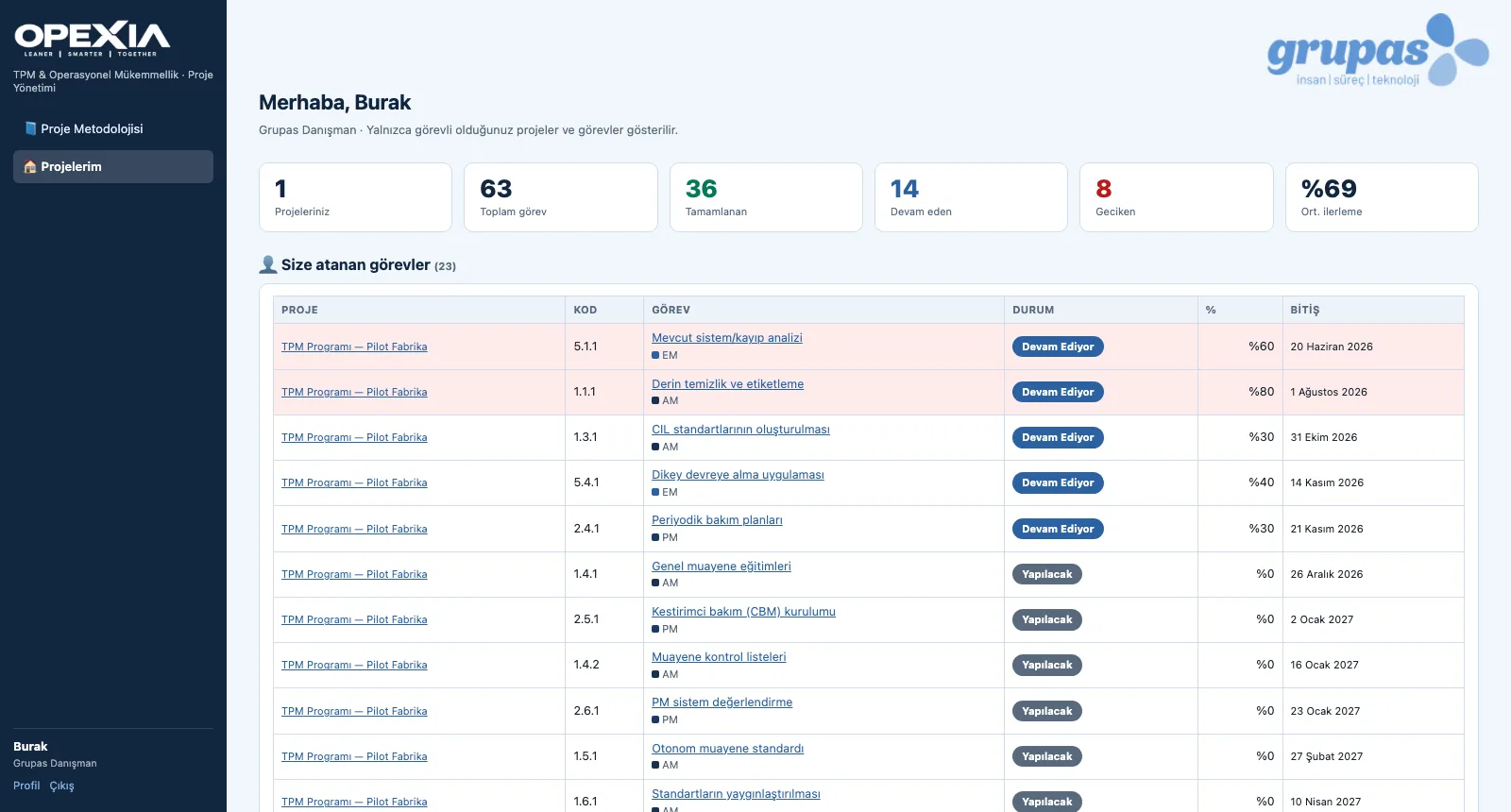Click the person icon beside Size atanan görevler
1511x812 pixels.
pyautogui.click(x=268, y=264)
